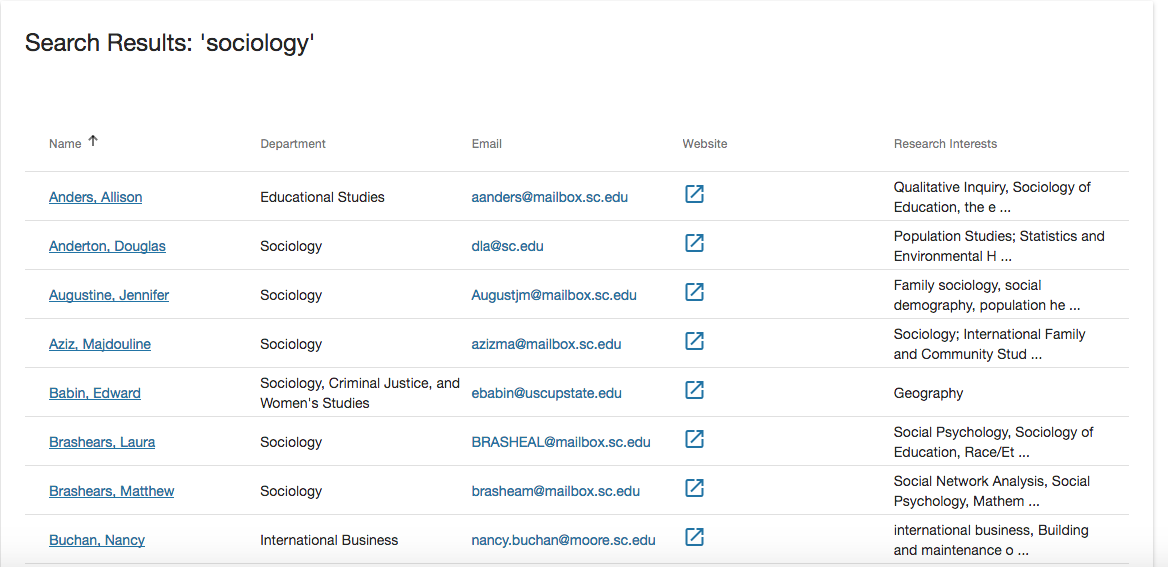This screenshot has height=567, width=1168.
Task: Open Matthew Brashears' website icon
Action: (x=694, y=488)
